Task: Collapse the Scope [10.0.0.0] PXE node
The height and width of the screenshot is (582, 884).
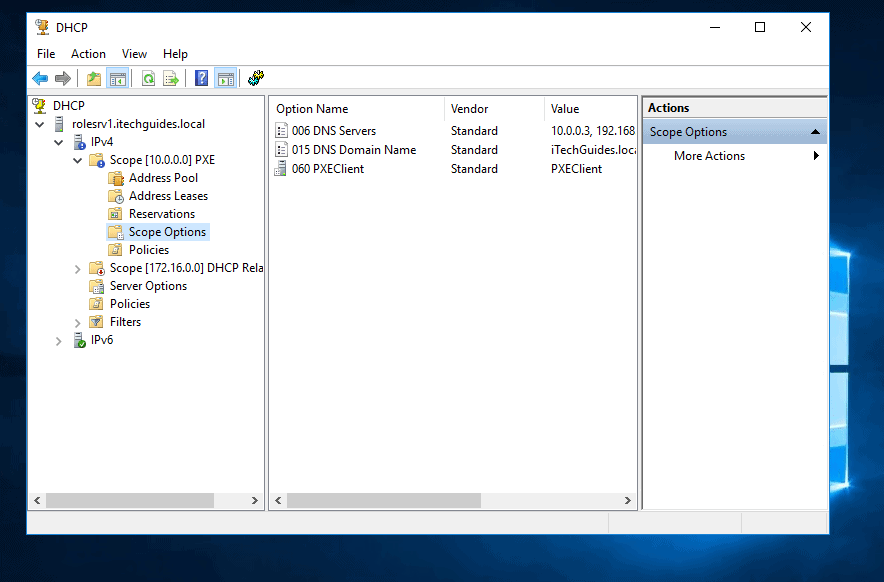Action: tap(79, 160)
